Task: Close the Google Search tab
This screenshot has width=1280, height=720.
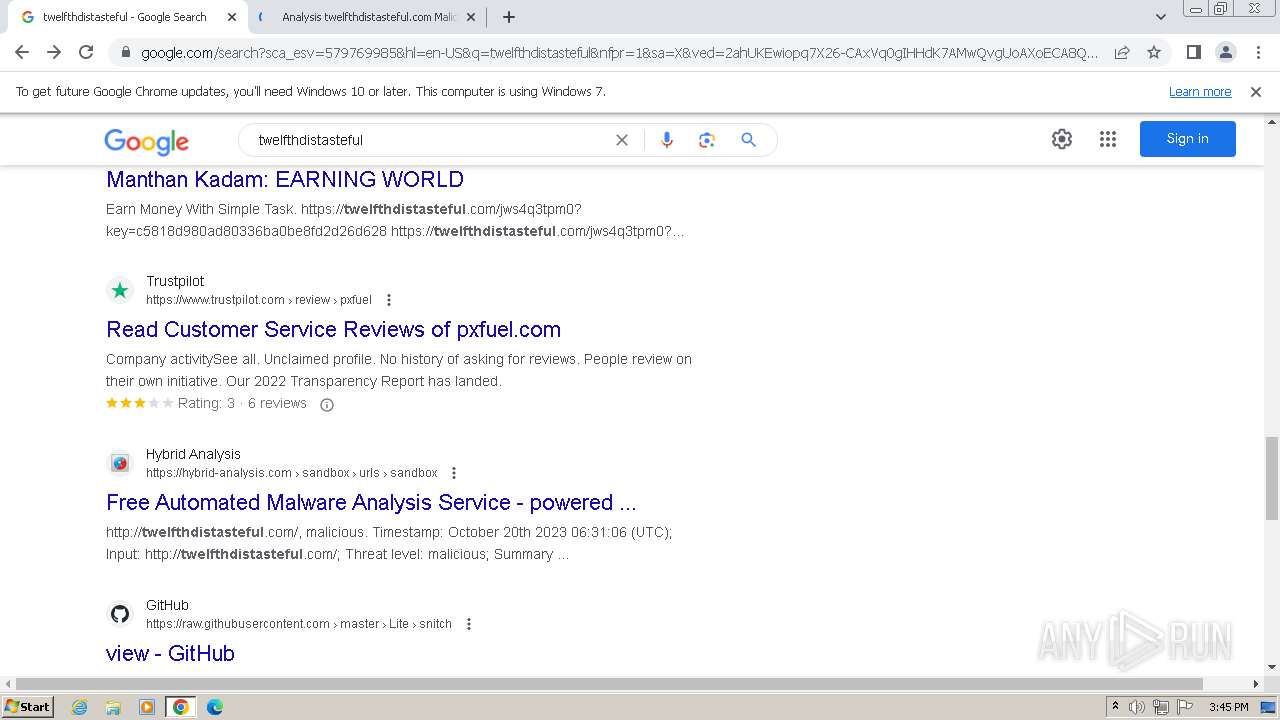Action: pyautogui.click(x=232, y=17)
